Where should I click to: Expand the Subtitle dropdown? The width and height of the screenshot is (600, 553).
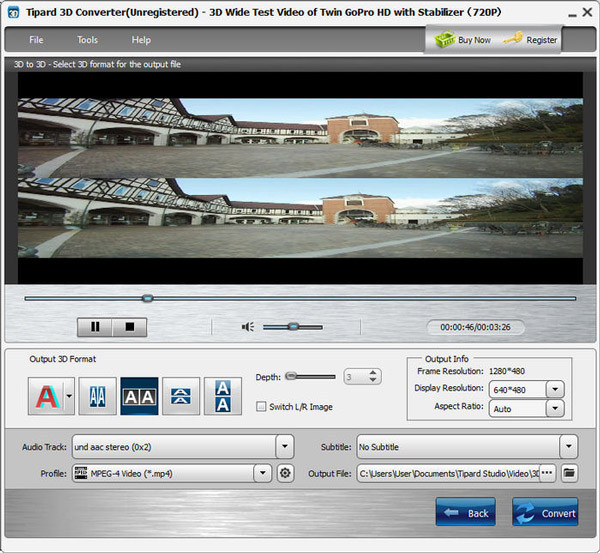569,446
